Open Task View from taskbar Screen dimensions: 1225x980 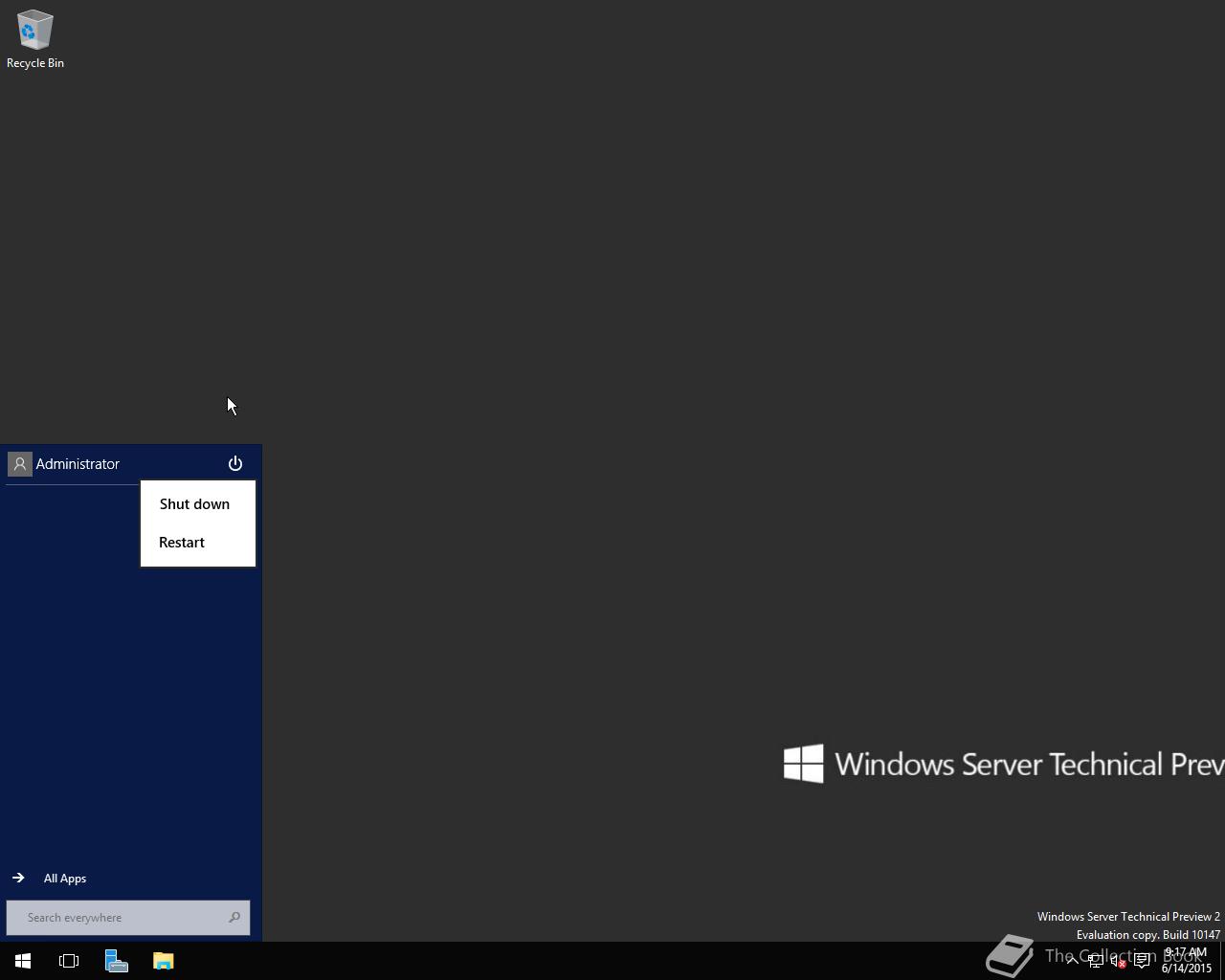[x=69, y=961]
